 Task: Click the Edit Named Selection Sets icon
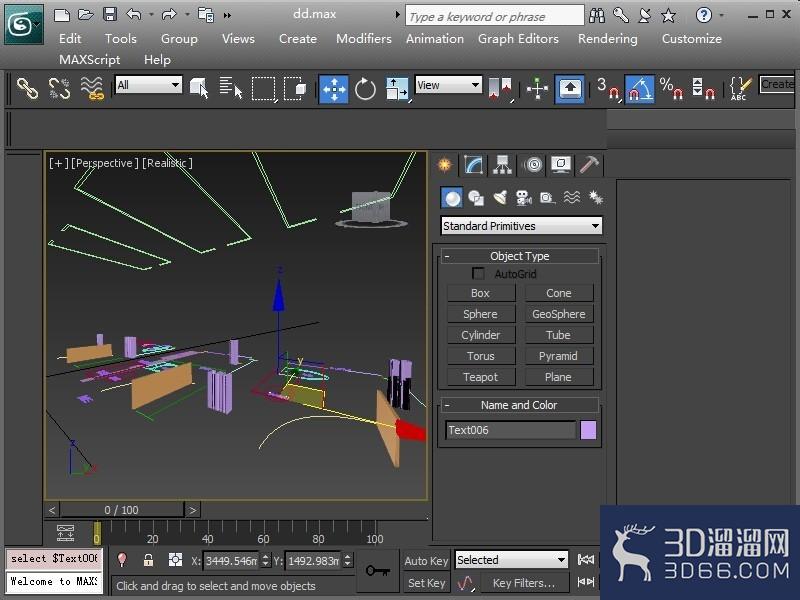click(x=740, y=89)
